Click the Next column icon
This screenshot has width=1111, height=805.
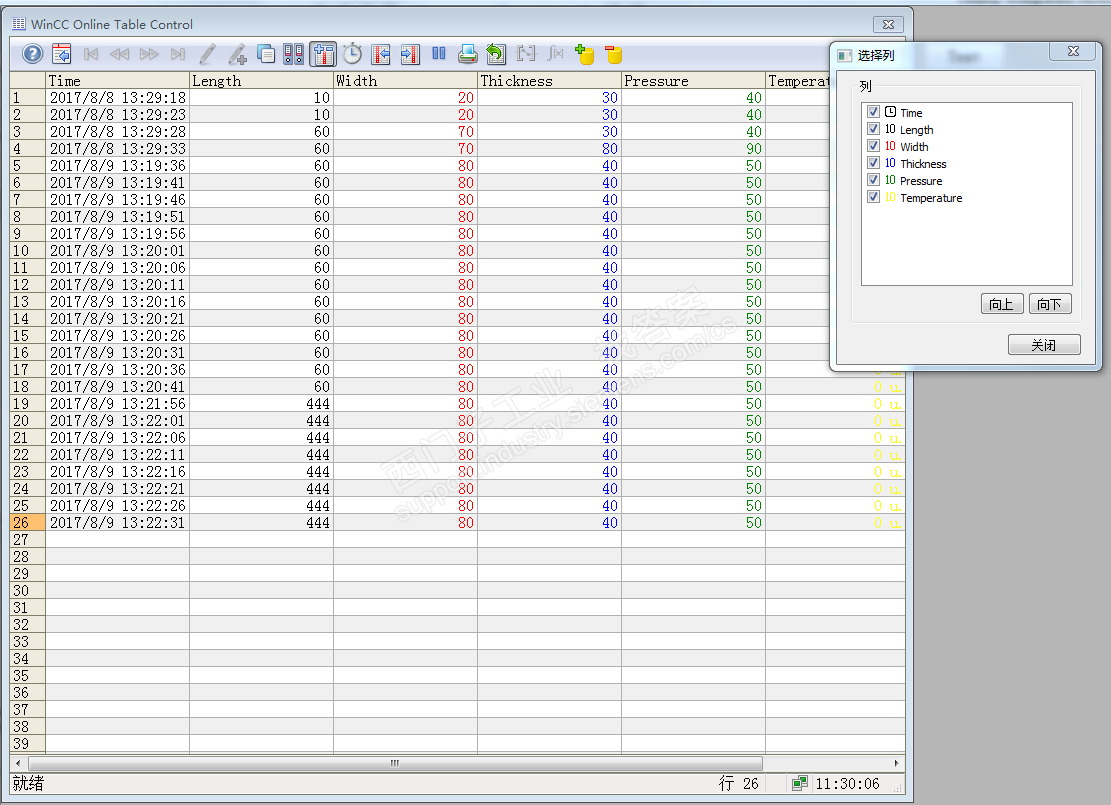coord(410,54)
